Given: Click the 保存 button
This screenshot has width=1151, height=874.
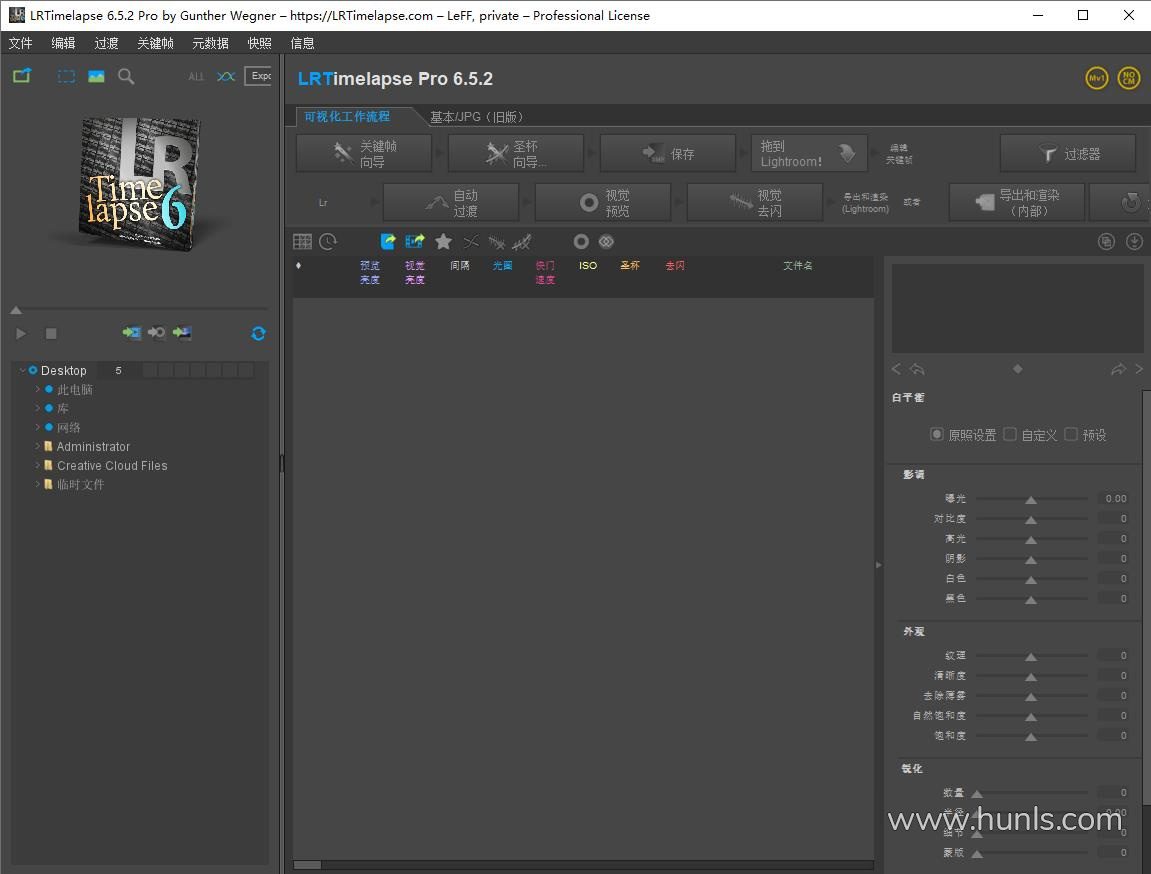Looking at the screenshot, I should click(x=668, y=153).
